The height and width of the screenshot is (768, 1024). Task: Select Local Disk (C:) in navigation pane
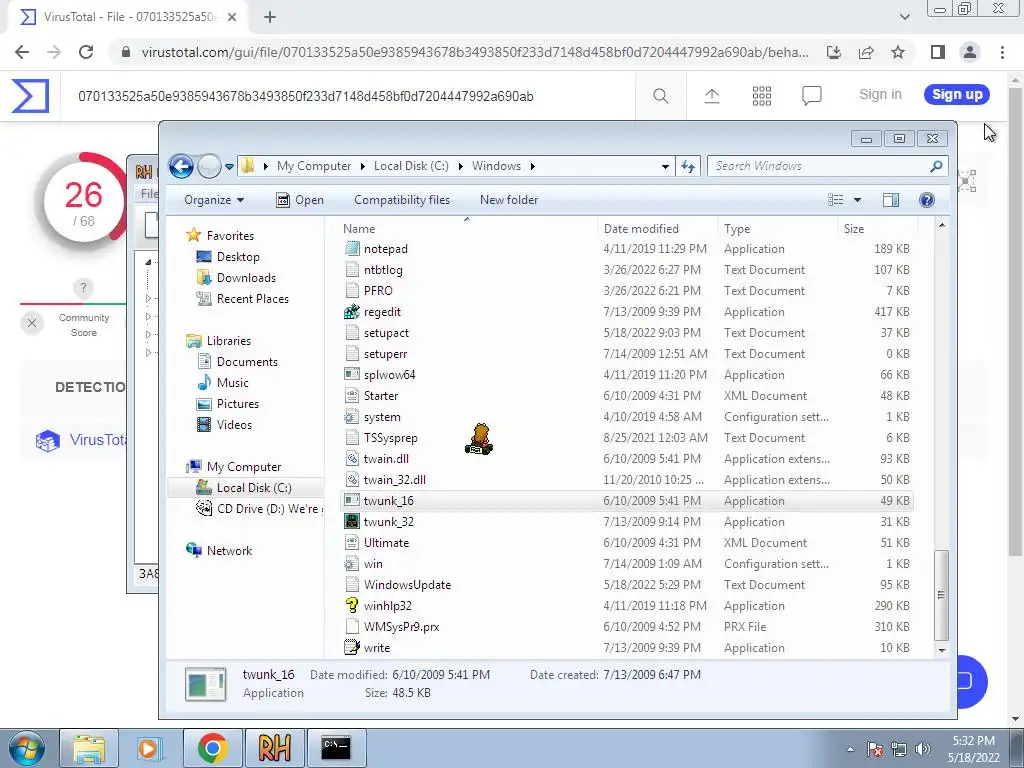coord(244,488)
